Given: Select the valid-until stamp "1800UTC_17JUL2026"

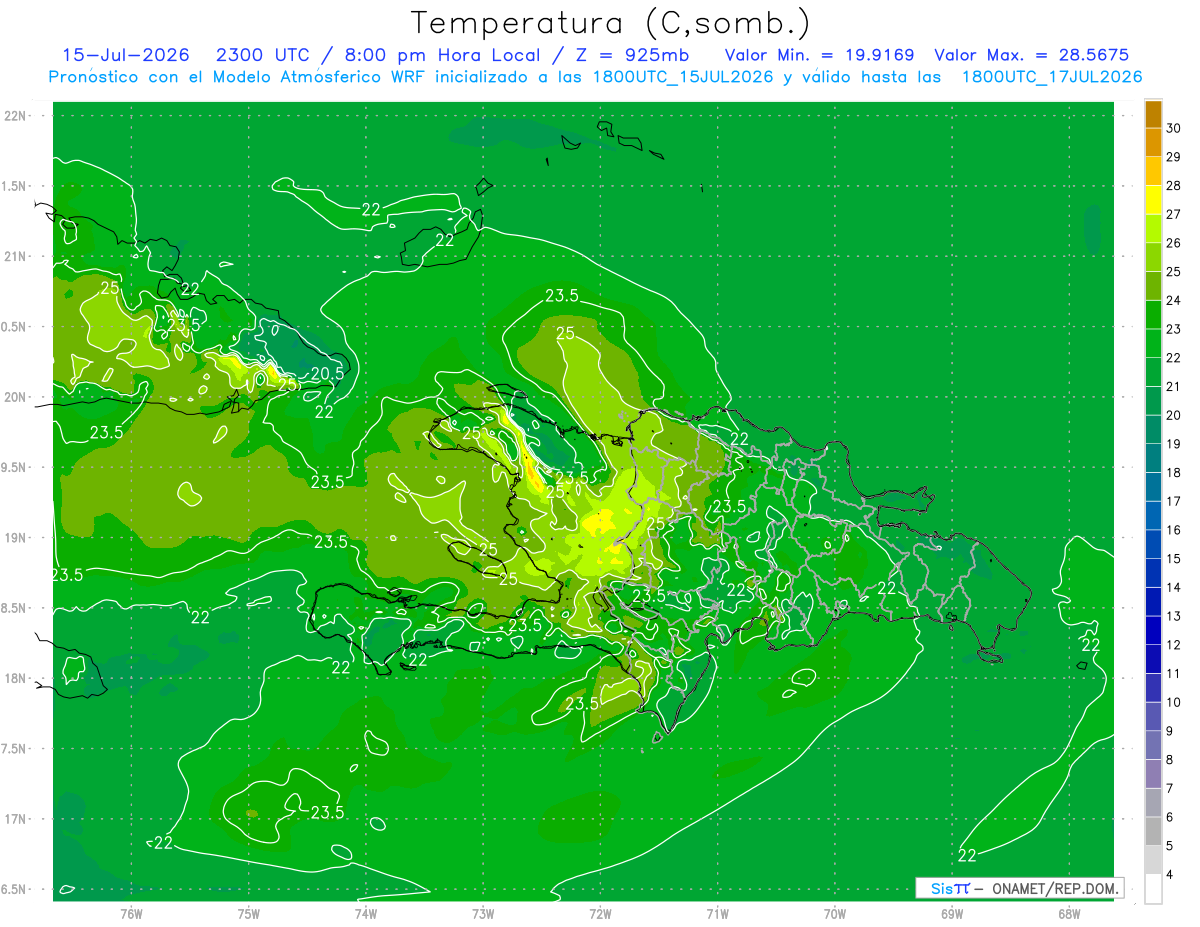Looking at the screenshot, I should coord(1051,77).
